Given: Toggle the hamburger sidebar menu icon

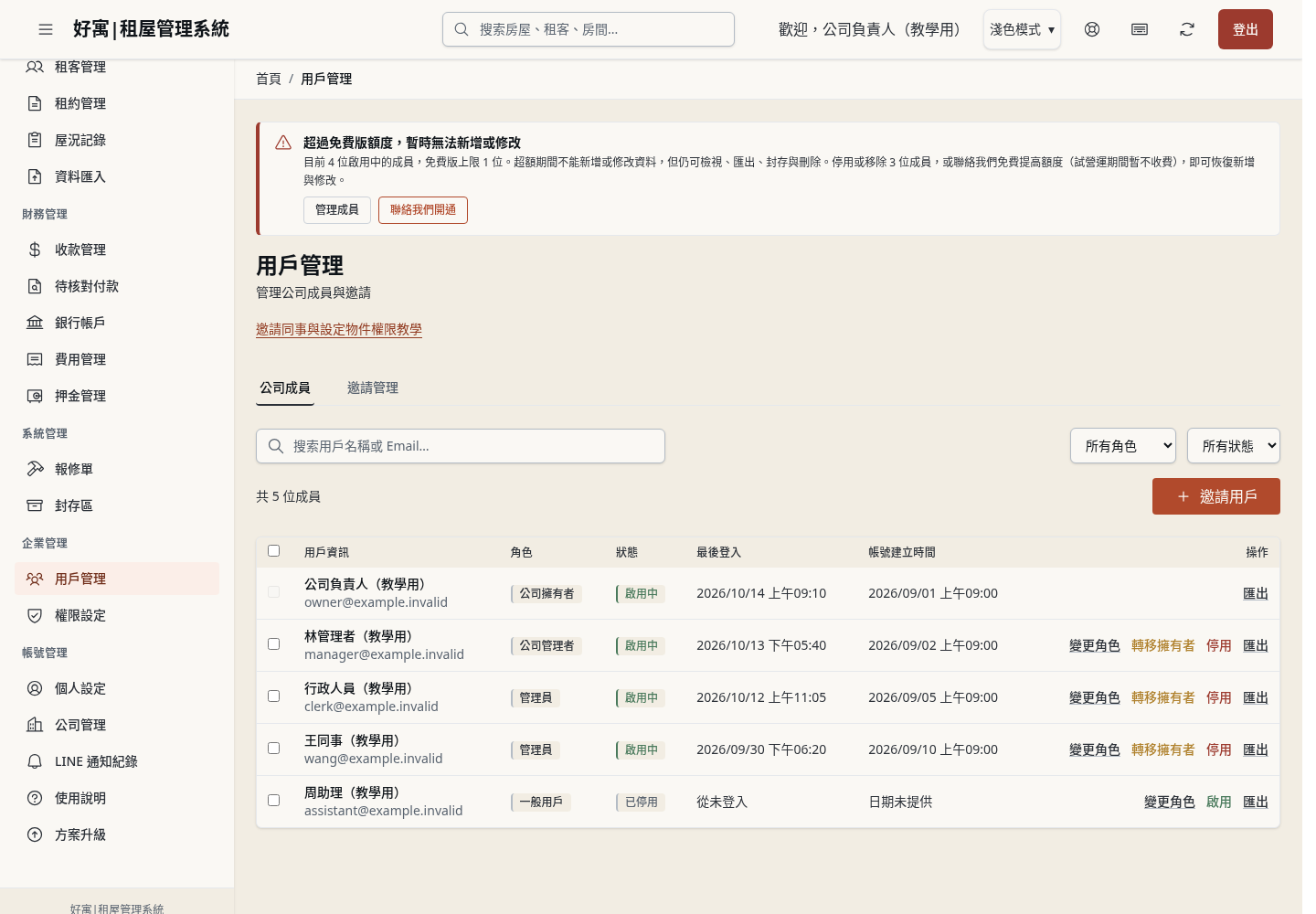Looking at the screenshot, I should [x=46, y=29].
